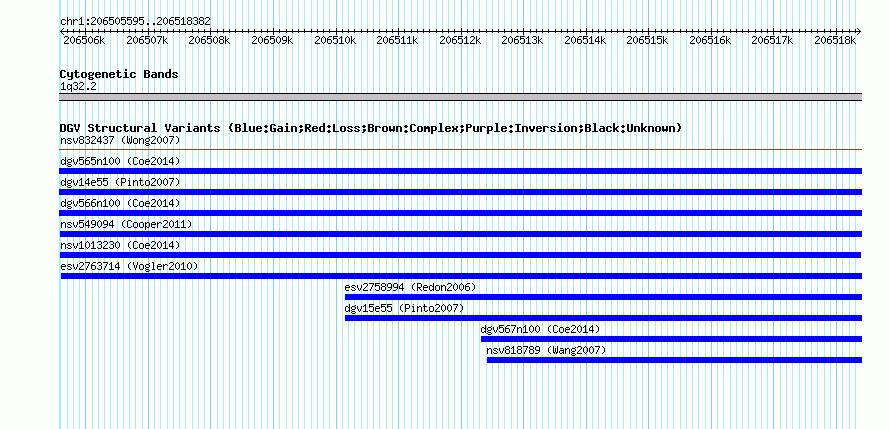Click the 206509k ruler tick label
This screenshot has height=429, width=890.
tap(272, 40)
